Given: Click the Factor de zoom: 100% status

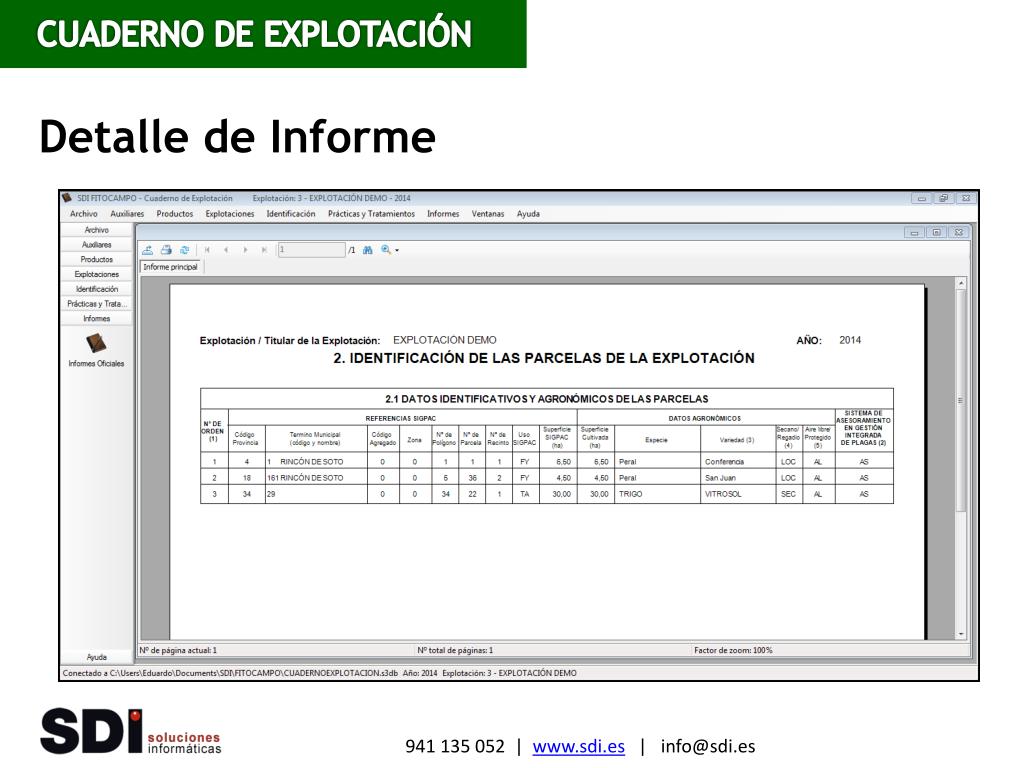Looking at the screenshot, I should point(733,650).
